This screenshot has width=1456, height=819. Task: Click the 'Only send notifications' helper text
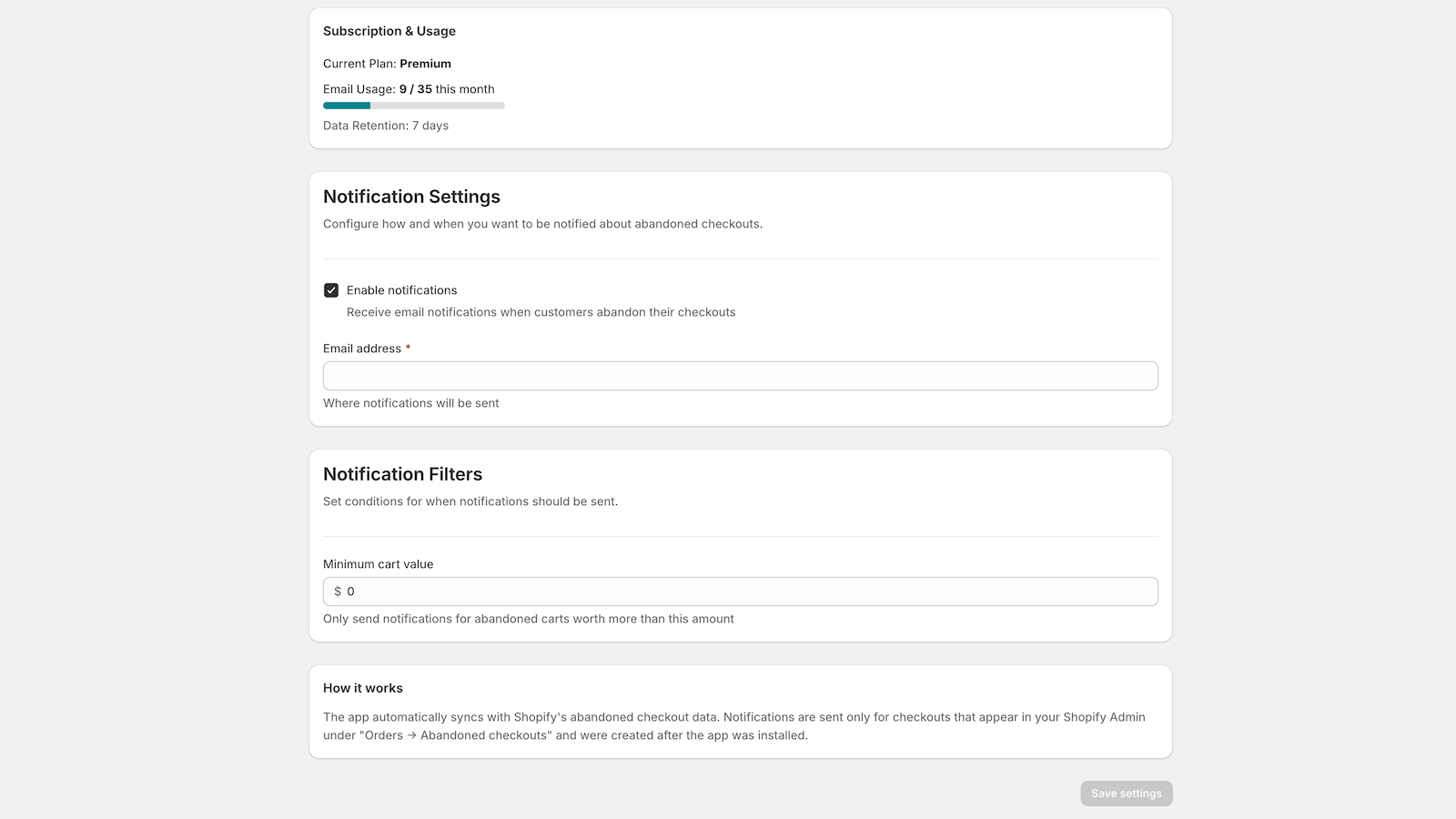coord(528,619)
